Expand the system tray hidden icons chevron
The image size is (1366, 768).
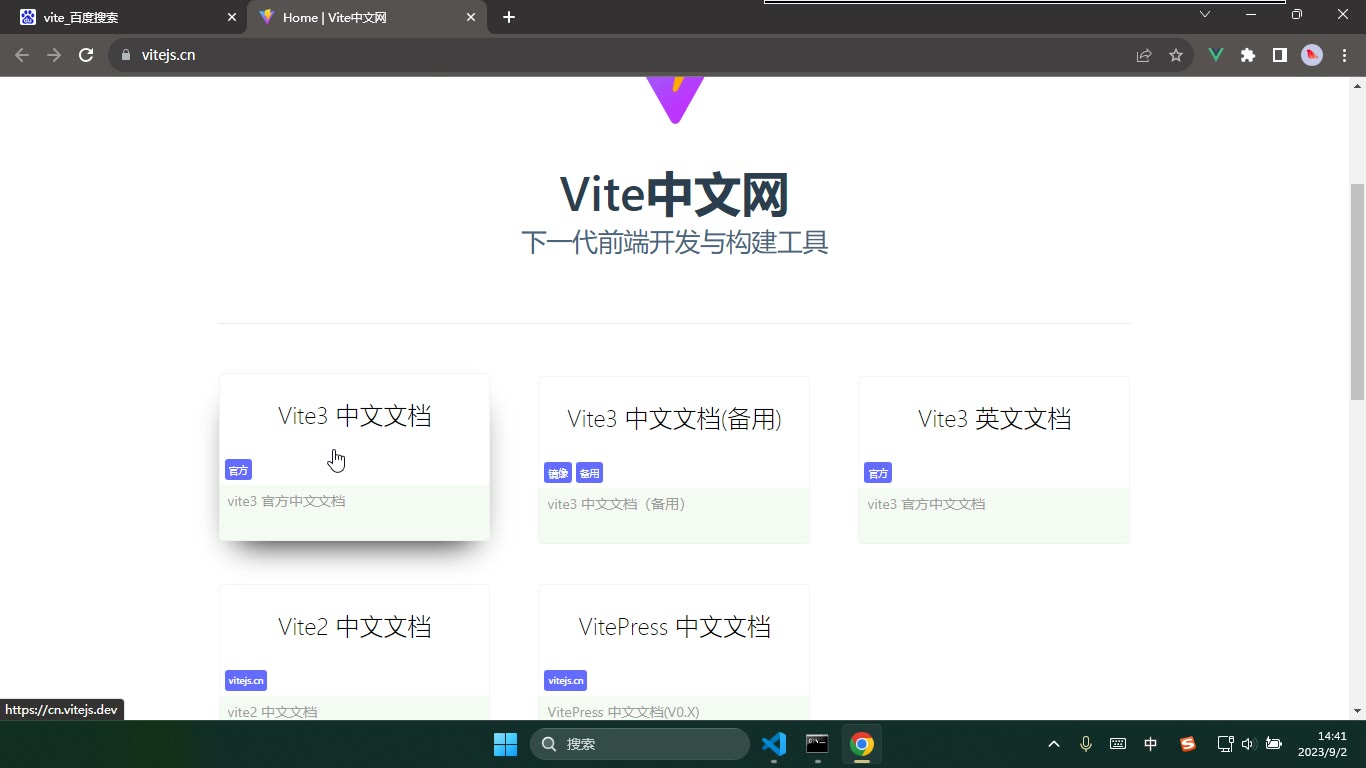(1054, 744)
